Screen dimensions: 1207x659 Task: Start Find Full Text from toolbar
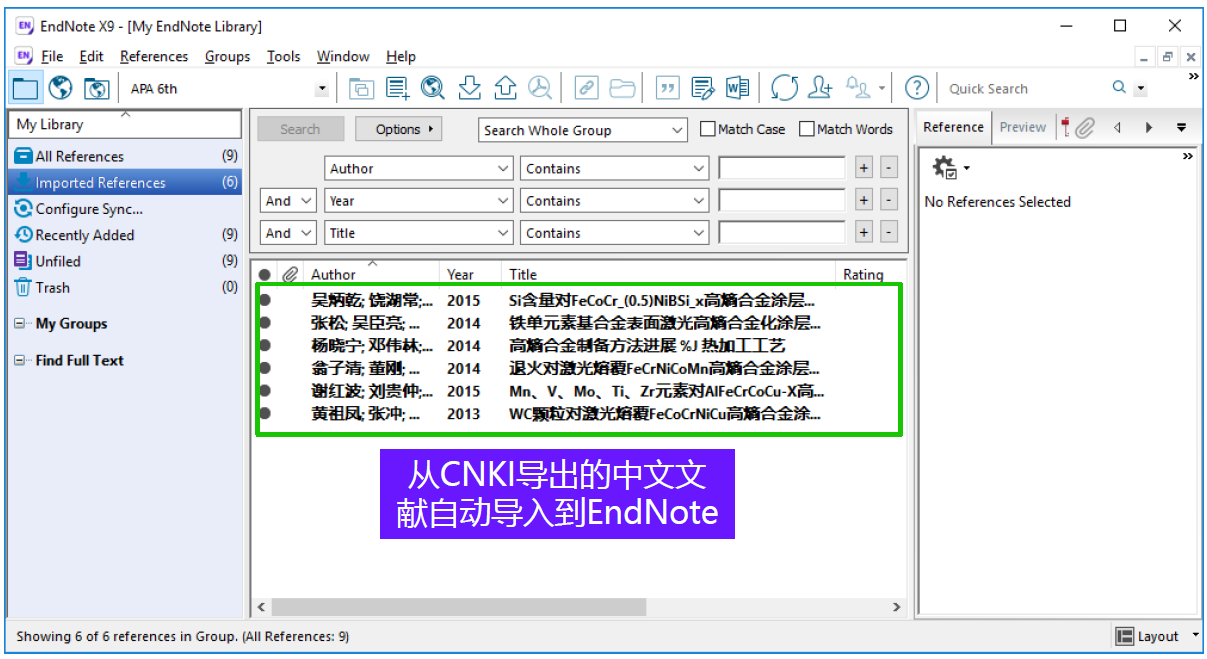tap(540, 88)
